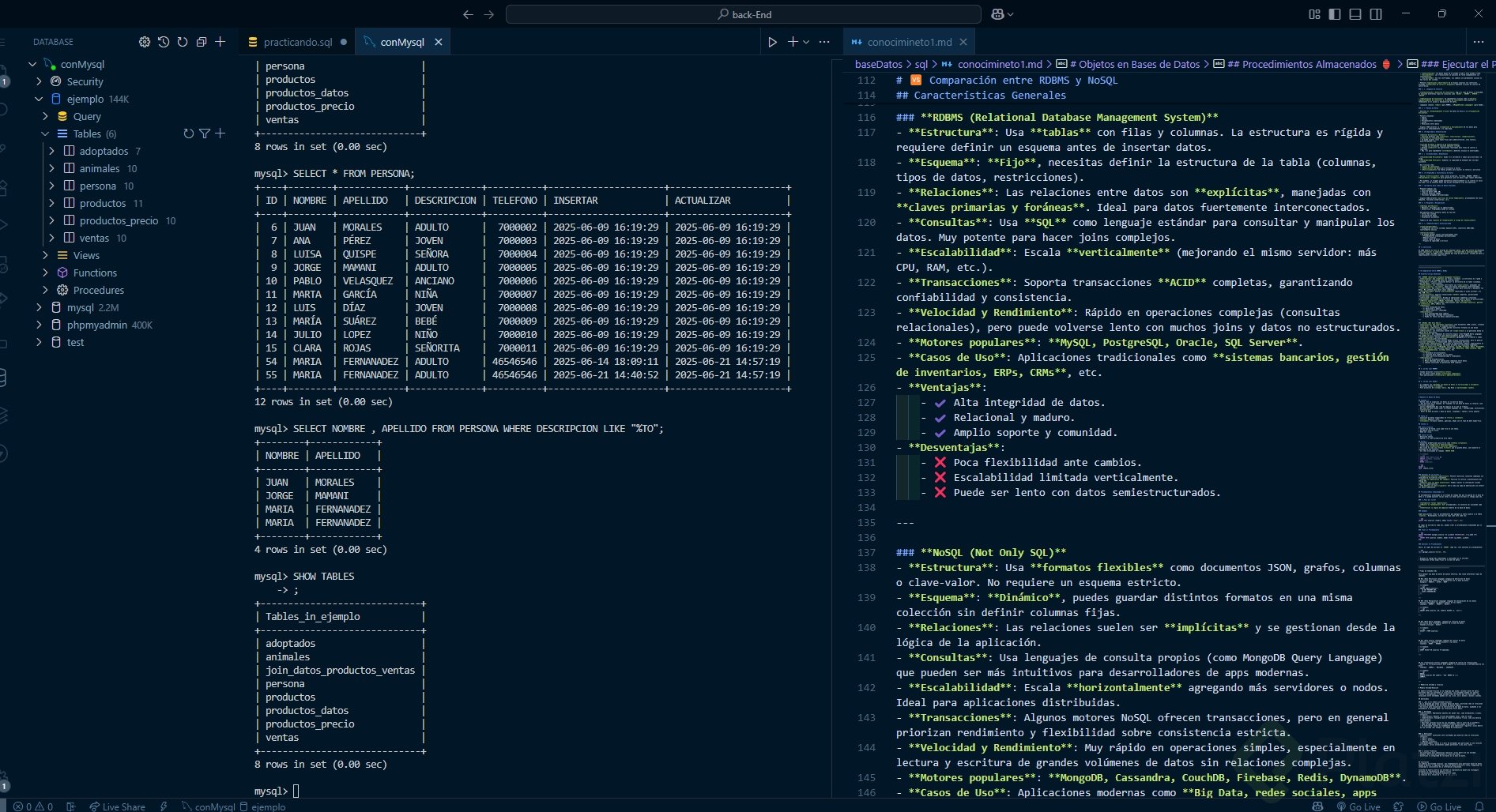Image resolution: width=1496 pixels, height=812 pixels.
Task: Open database settings gear in DATABASE panel header
Action: click(145, 42)
